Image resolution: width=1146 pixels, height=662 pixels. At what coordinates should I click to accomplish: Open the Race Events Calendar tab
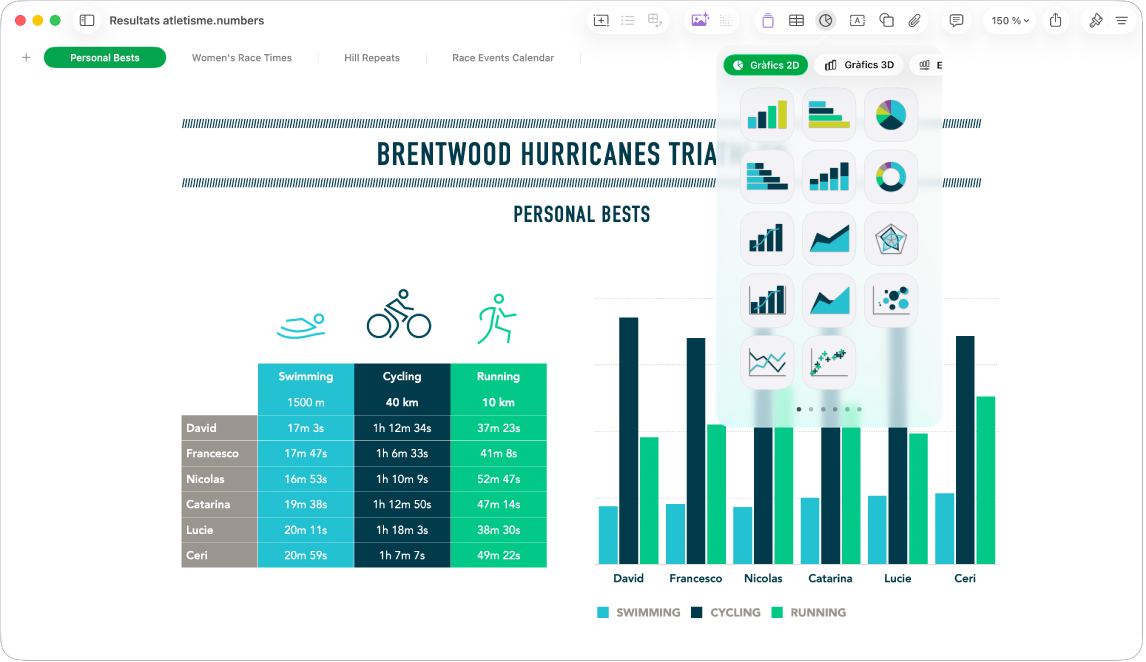503,58
